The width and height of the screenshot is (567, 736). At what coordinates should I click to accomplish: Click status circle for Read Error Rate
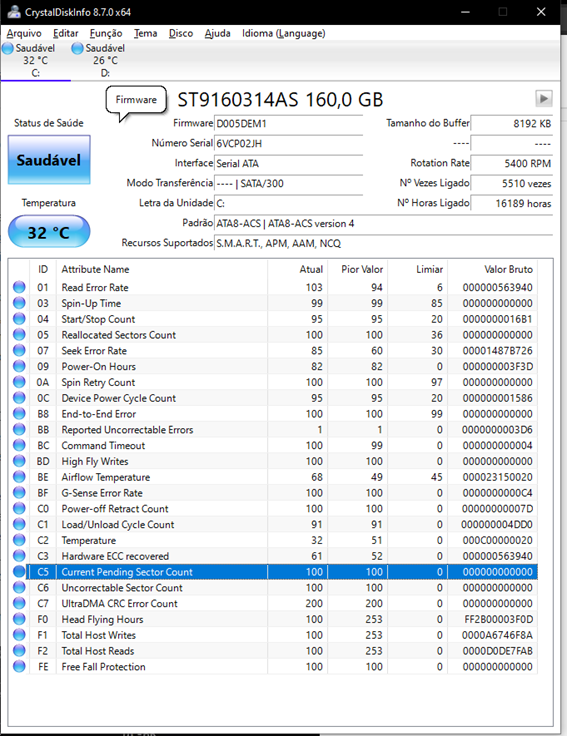click(19, 287)
